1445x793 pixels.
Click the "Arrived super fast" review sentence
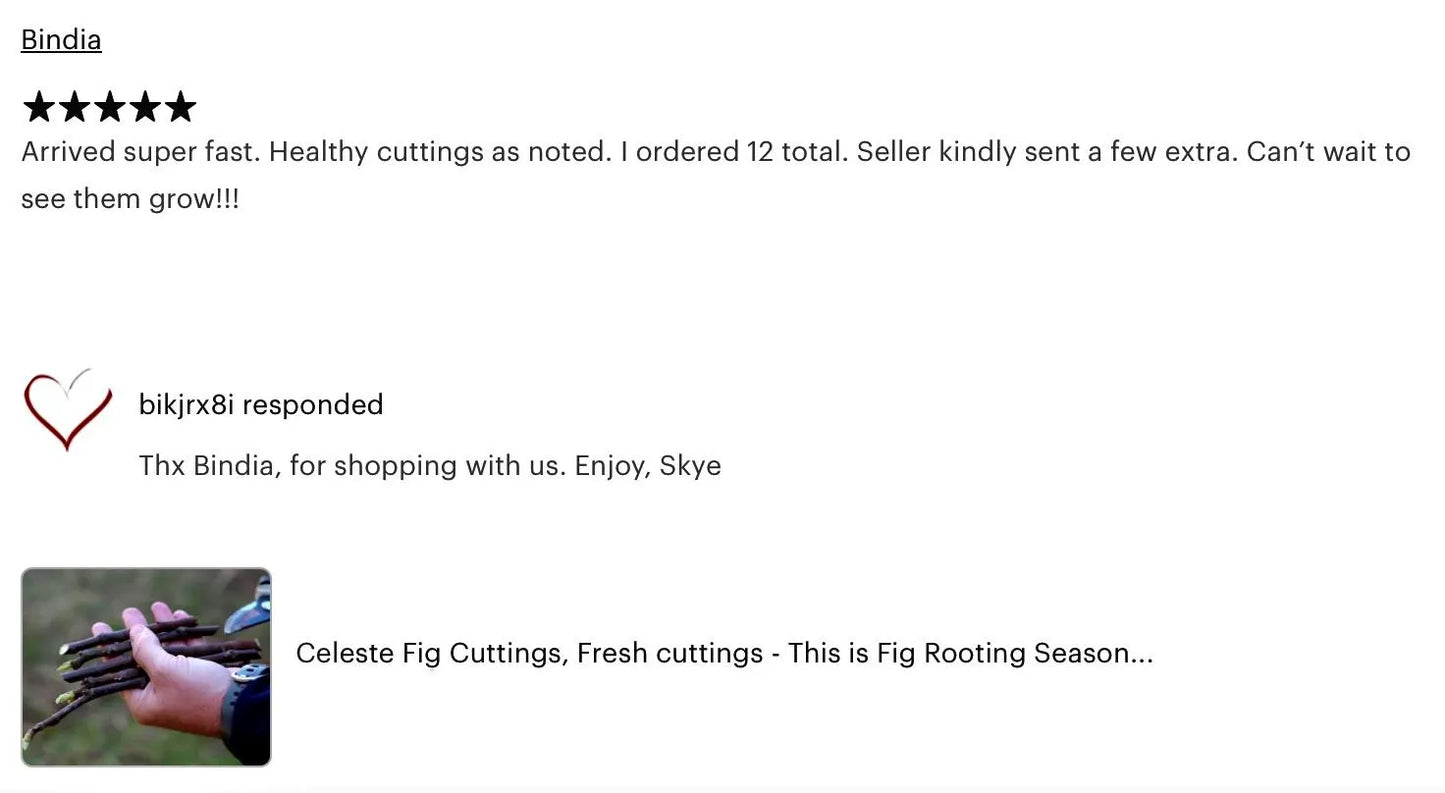pyautogui.click(x=140, y=152)
